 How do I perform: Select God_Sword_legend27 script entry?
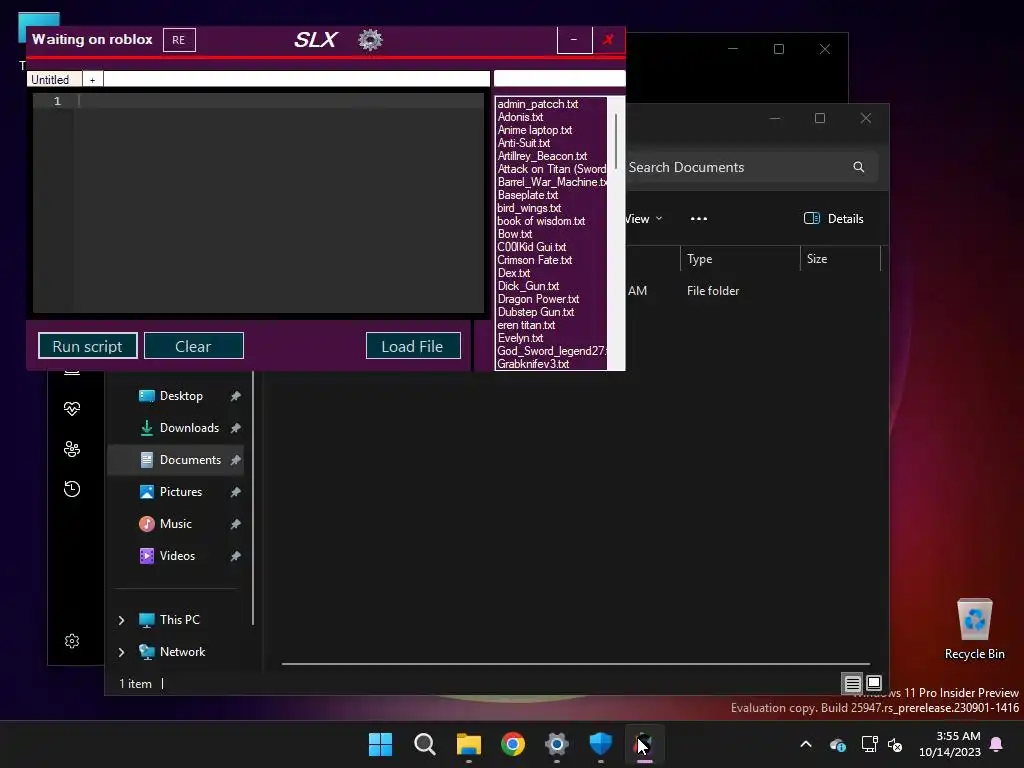551,351
